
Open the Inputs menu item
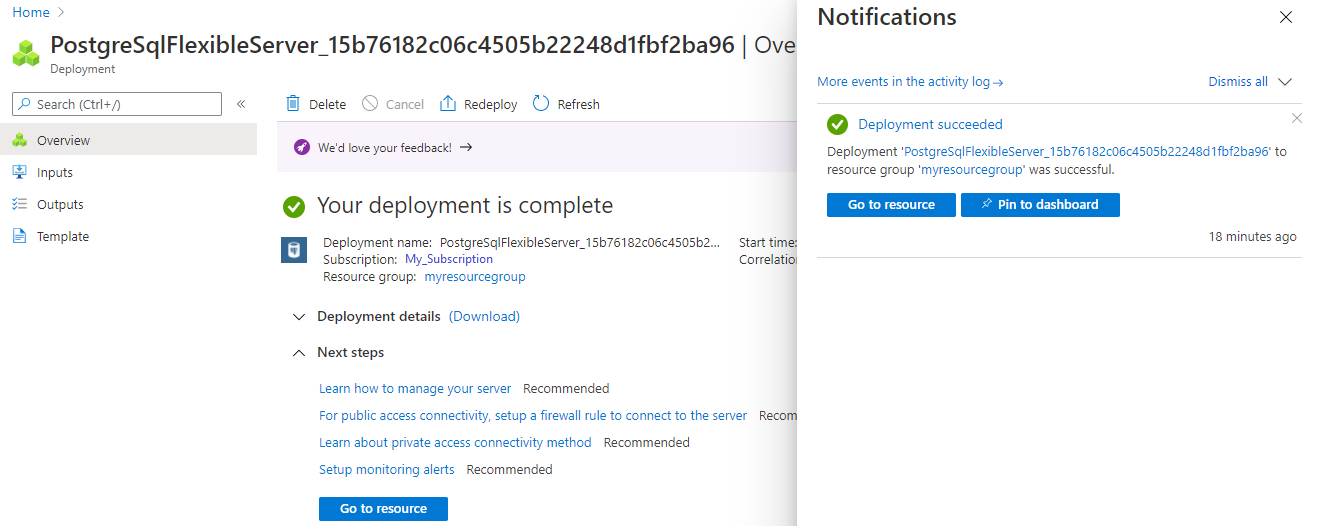pos(55,173)
